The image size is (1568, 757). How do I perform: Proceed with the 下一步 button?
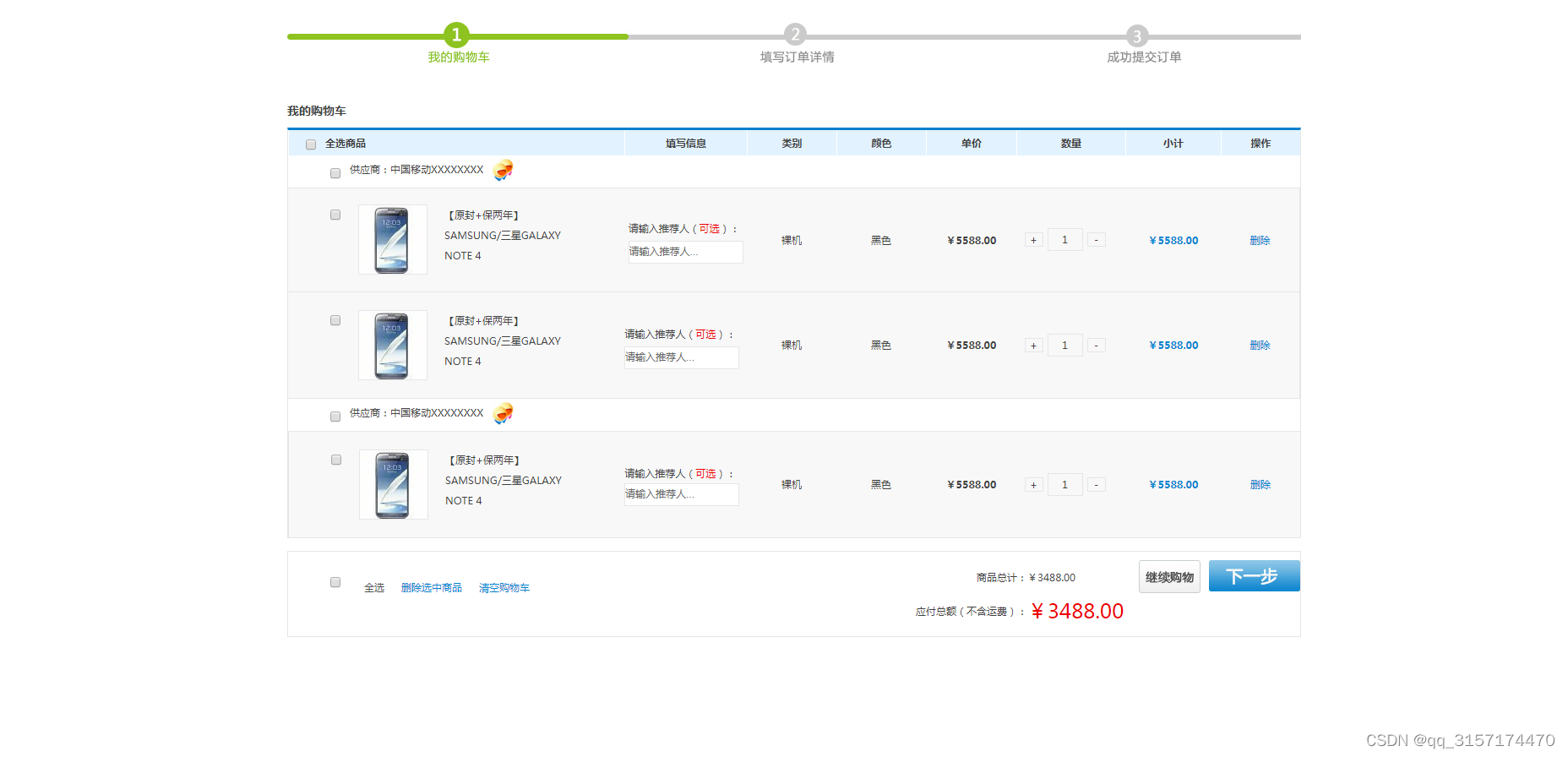click(1254, 576)
